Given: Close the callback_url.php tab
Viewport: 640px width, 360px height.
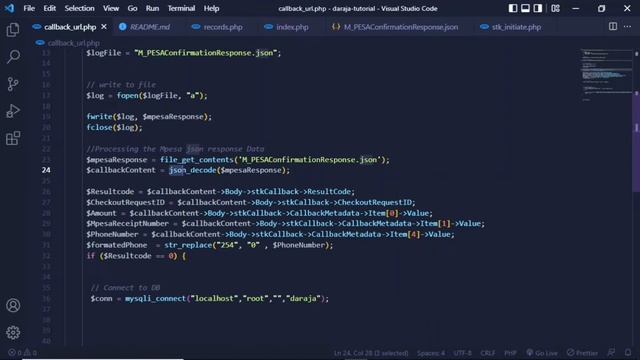Looking at the screenshot, I should coord(104,27).
